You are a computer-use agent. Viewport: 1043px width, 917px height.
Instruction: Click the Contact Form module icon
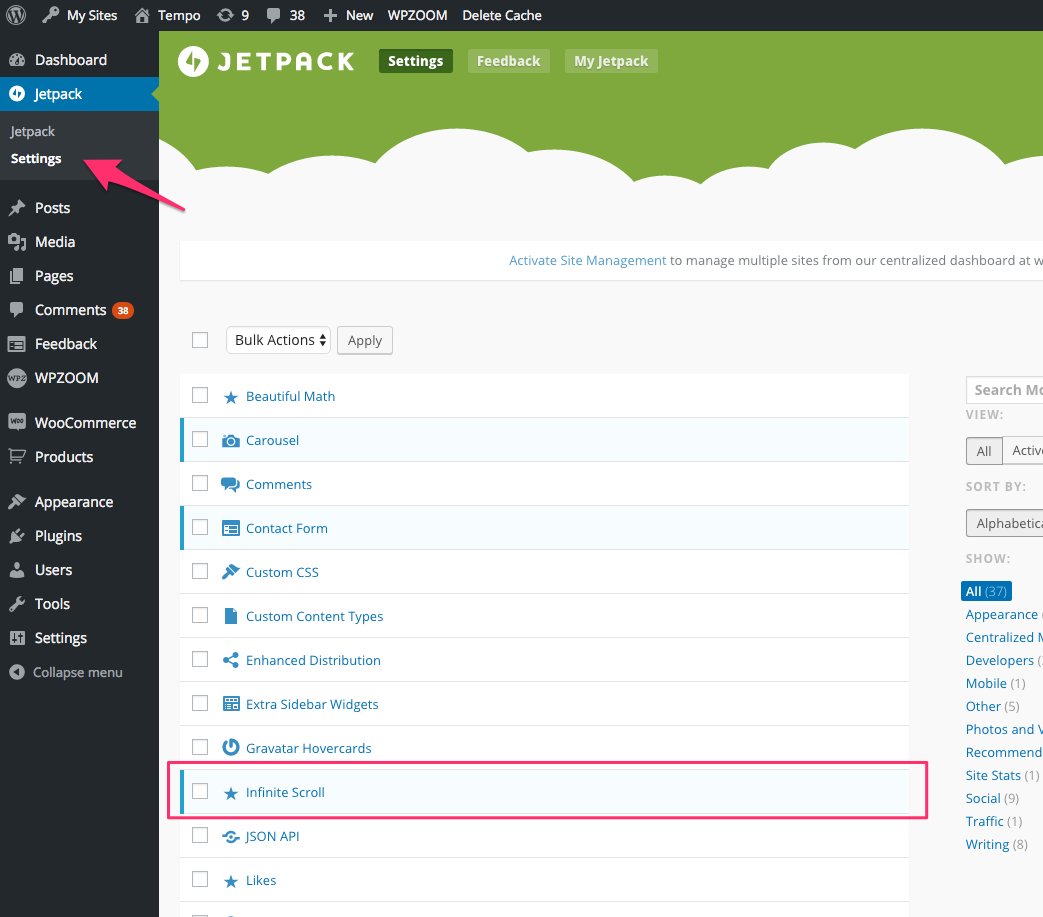pyautogui.click(x=230, y=529)
